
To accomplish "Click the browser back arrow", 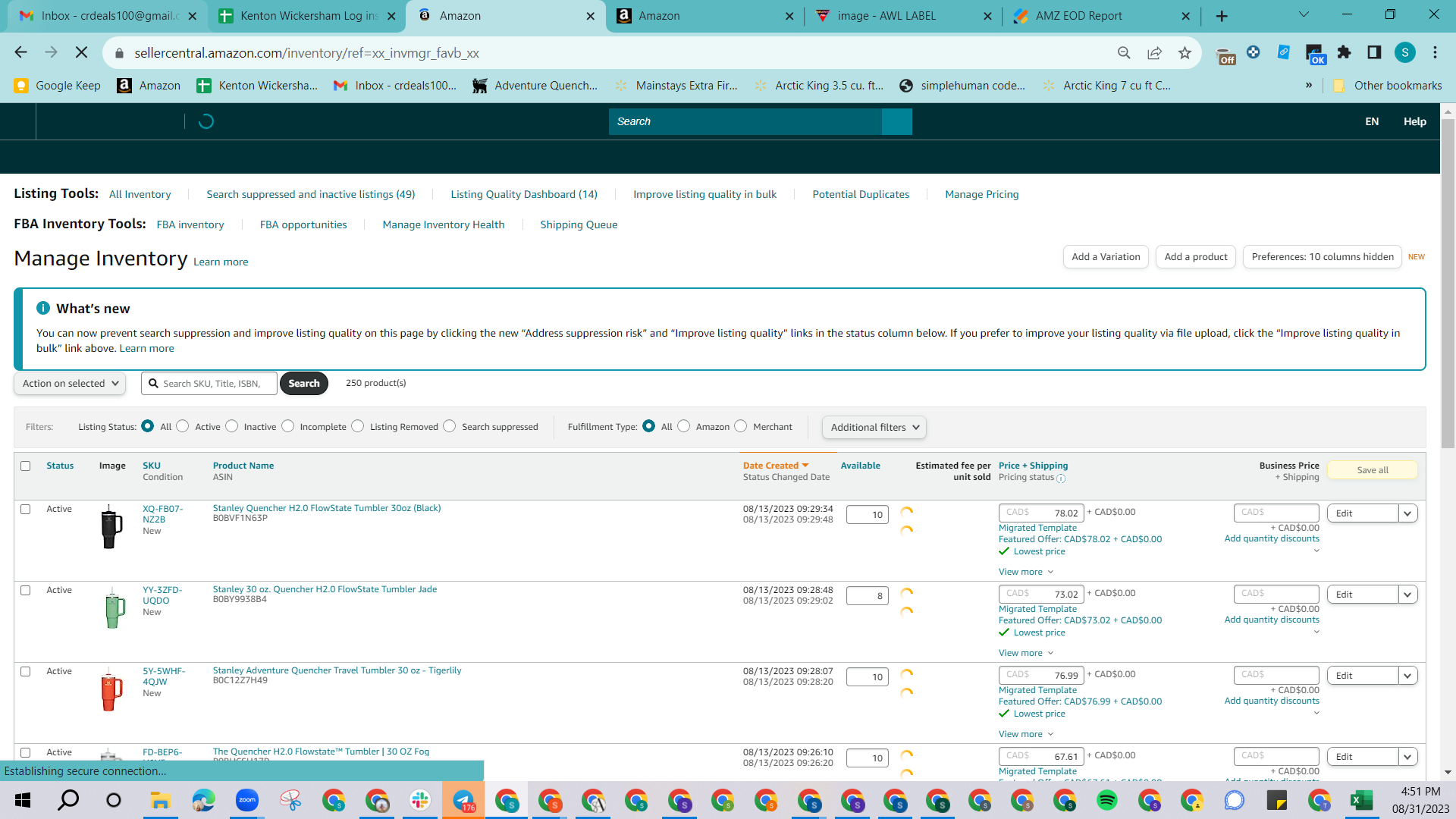I will coord(20,52).
